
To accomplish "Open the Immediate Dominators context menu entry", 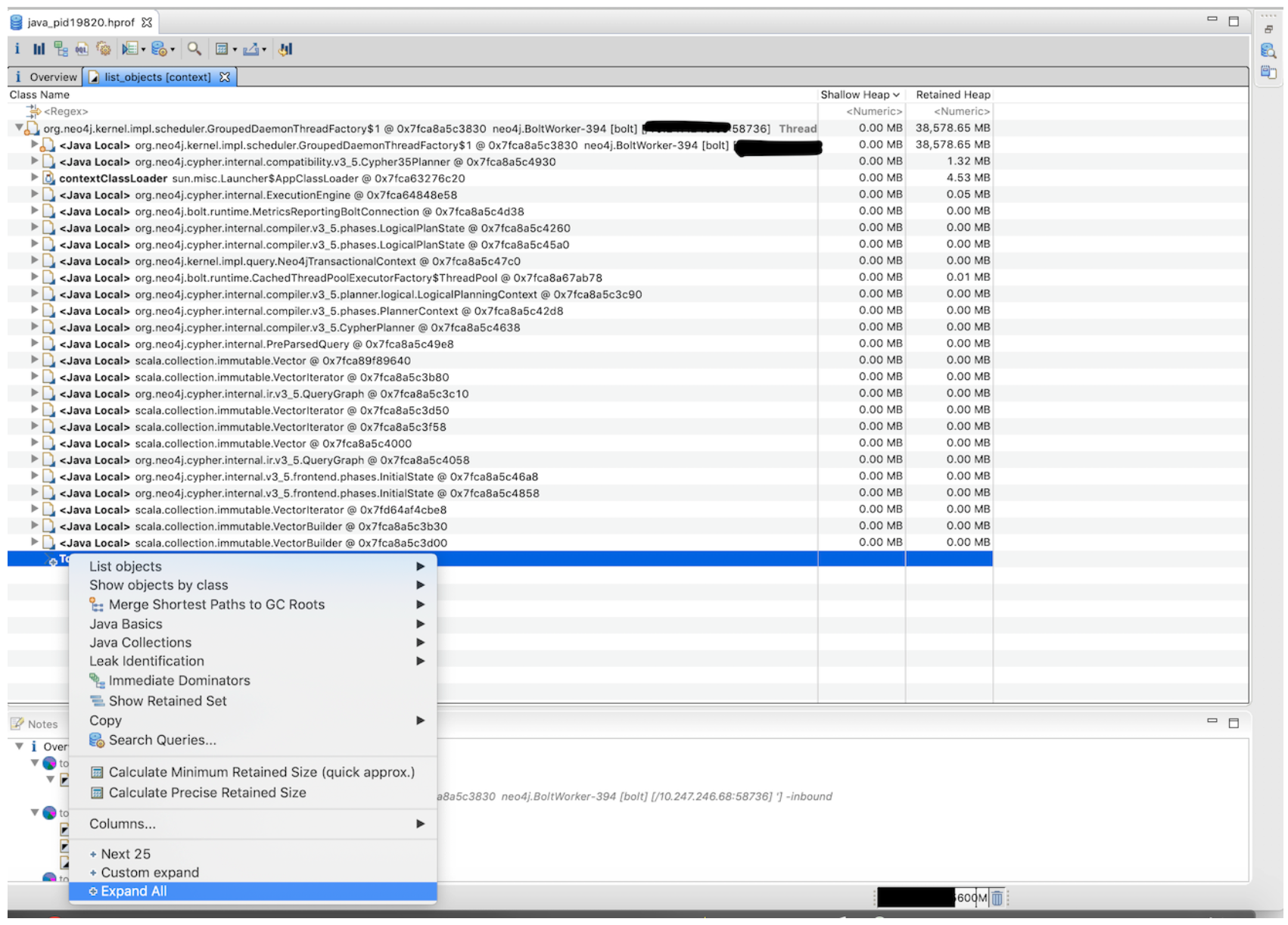I will (x=179, y=681).
